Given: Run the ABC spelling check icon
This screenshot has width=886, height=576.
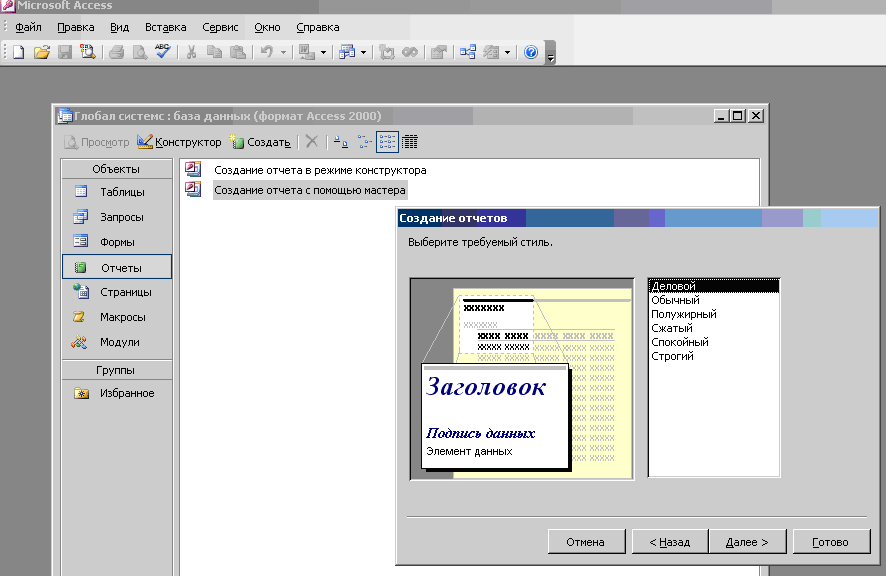Looking at the screenshot, I should pyautogui.click(x=163, y=53).
